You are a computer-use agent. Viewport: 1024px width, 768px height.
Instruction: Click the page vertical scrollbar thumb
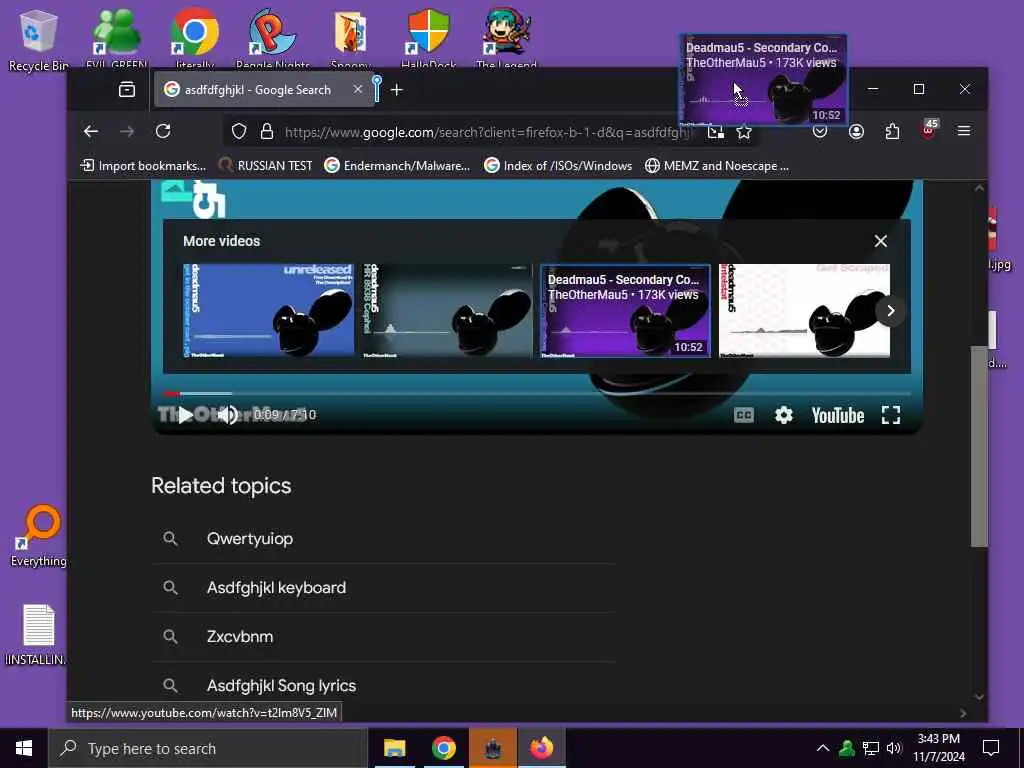click(978, 446)
